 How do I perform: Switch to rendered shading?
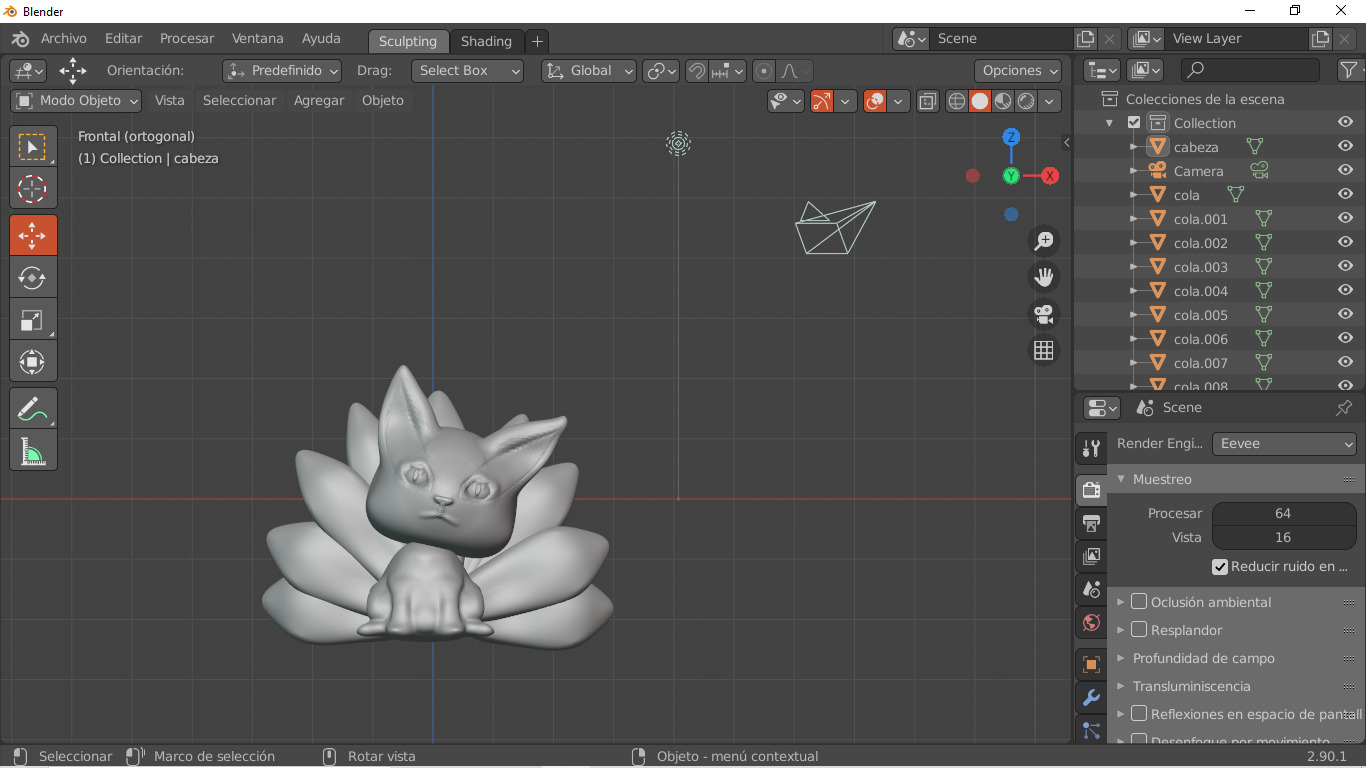point(1026,101)
